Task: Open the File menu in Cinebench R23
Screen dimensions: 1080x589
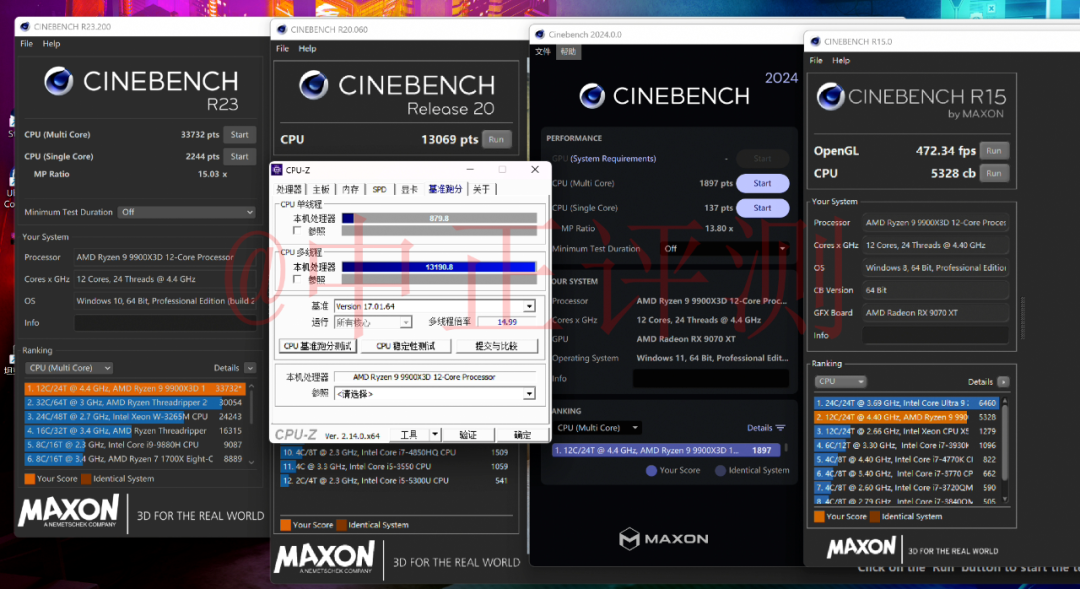Action: click(27, 43)
